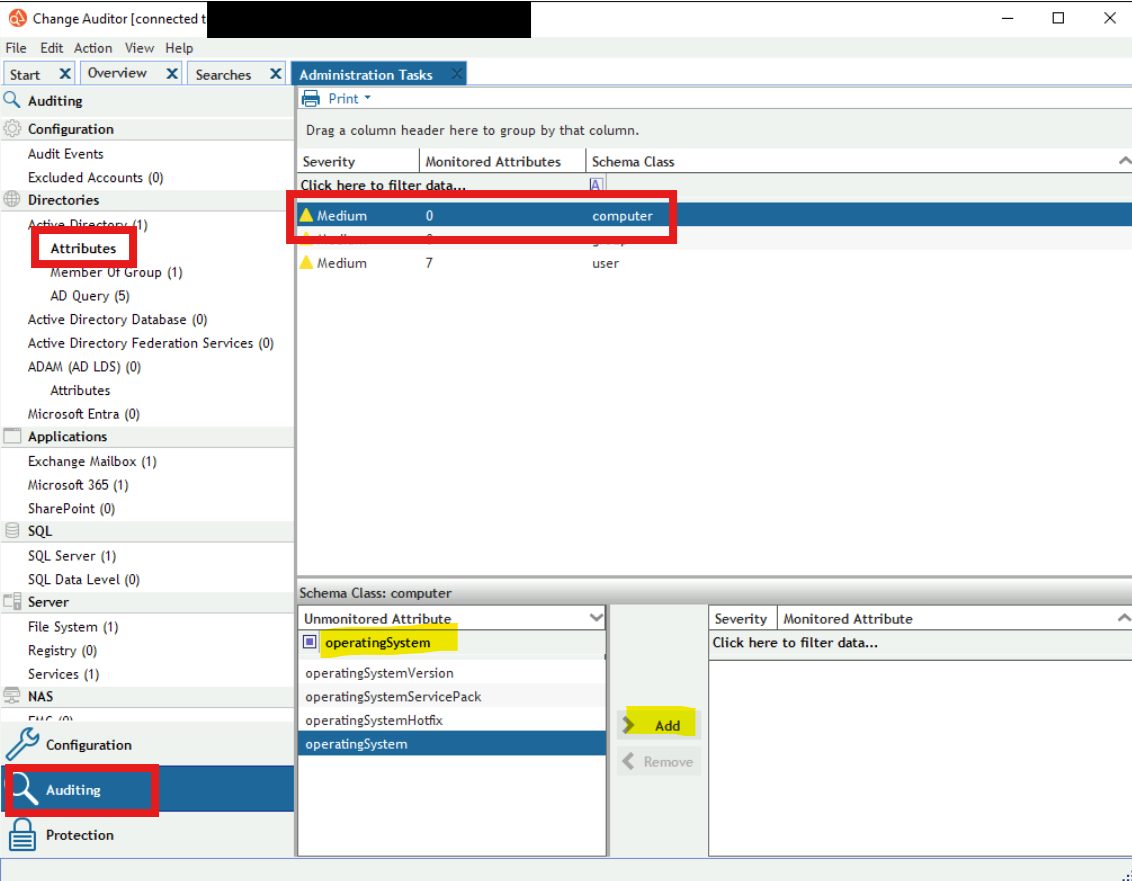
Task: Open Audit Events in the sidebar
Action: 66,154
